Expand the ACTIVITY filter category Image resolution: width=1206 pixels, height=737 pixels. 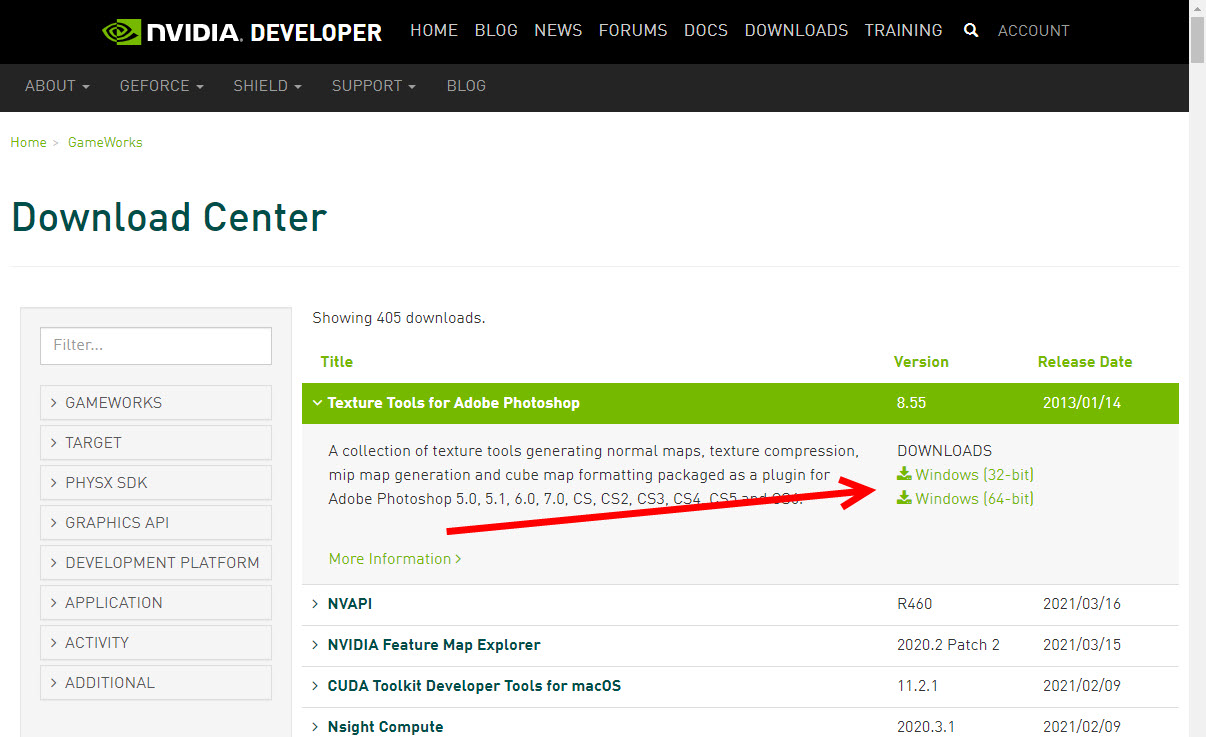pos(156,642)
